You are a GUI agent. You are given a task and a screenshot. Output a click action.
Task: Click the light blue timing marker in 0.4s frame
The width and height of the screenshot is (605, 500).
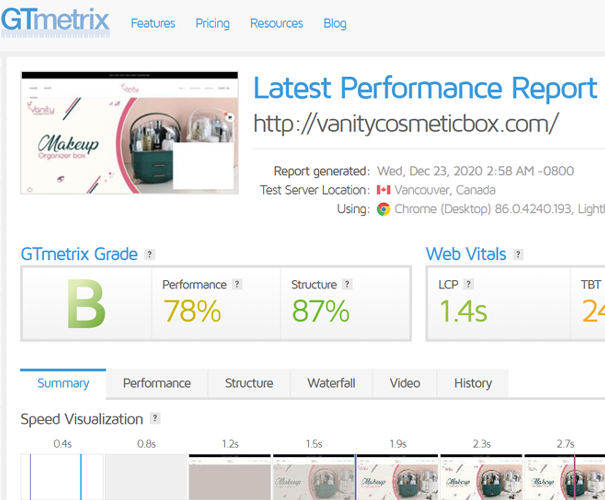point(81,477)
